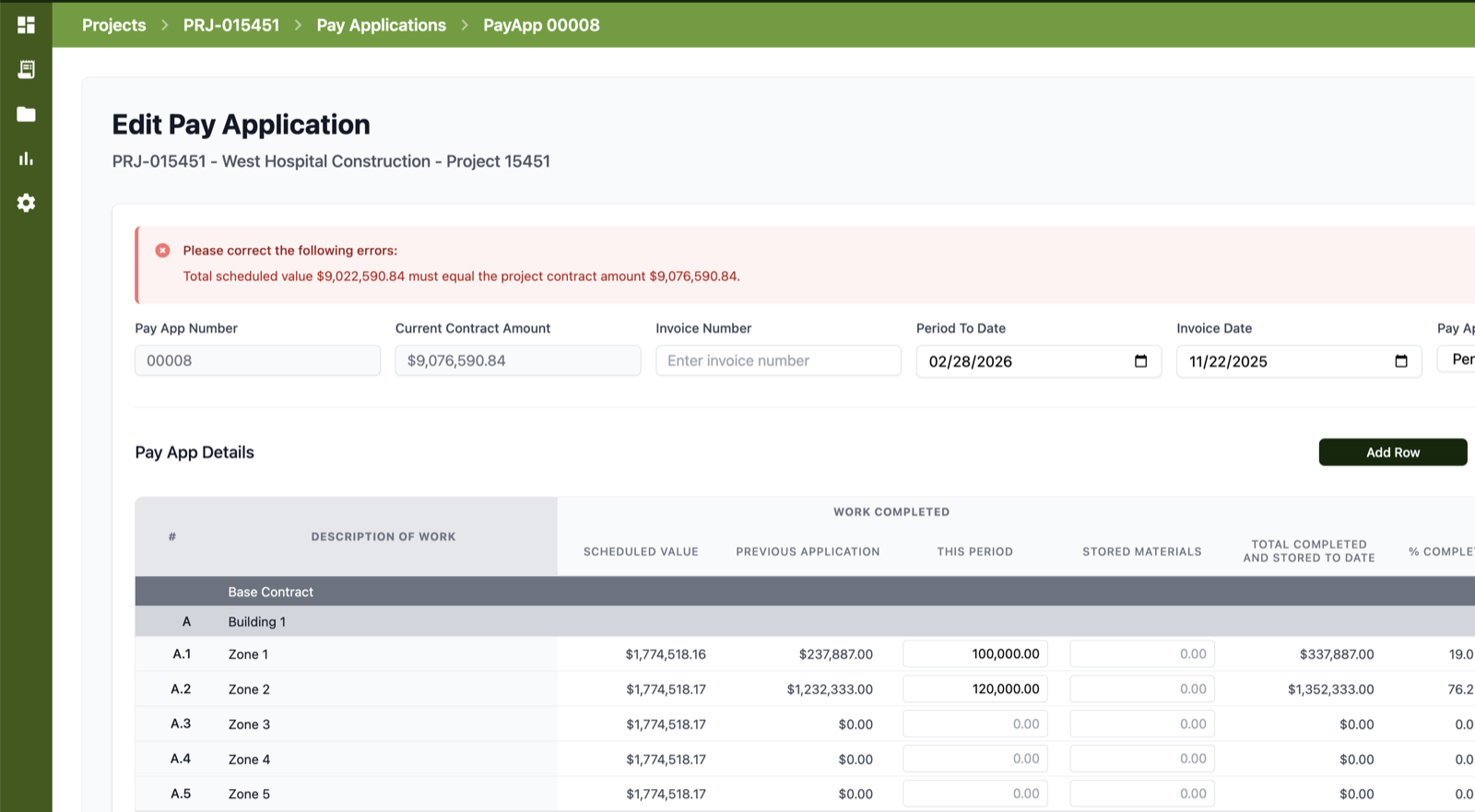Edit Zone 1 Stored Materials field

coord(1142,653)
